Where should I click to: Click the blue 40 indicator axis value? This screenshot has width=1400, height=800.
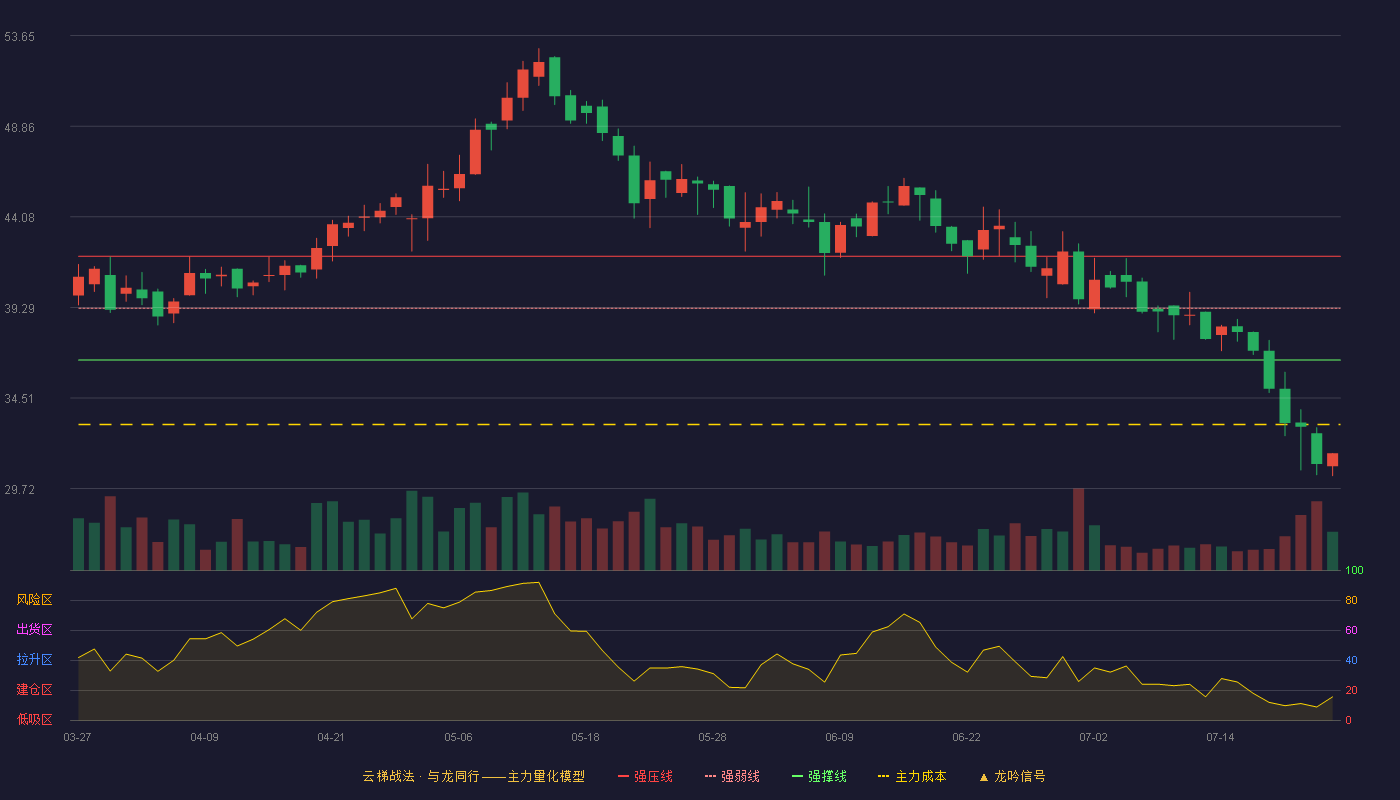tap(1351, 660)
